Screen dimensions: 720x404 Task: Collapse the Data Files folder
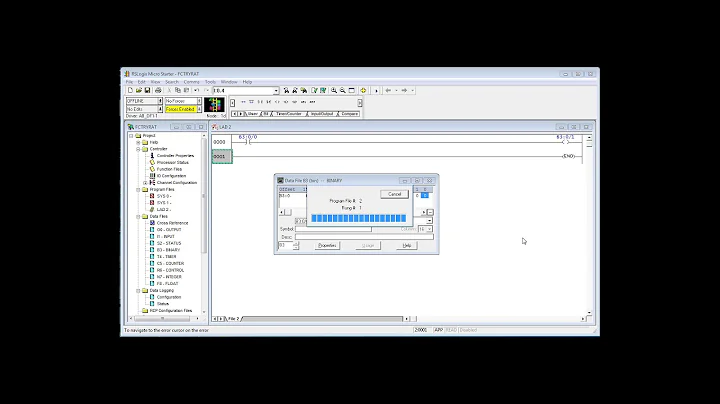coord(138,216)
